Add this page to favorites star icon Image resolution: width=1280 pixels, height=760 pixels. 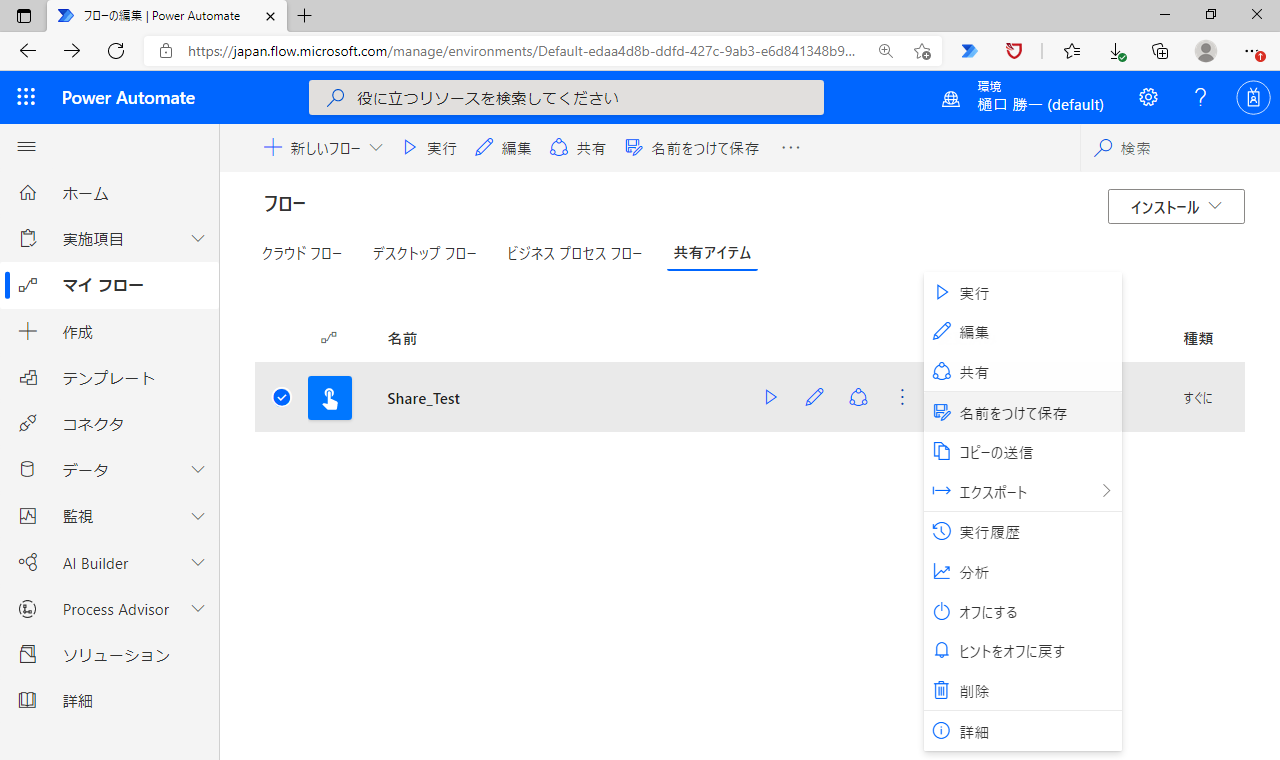[922, 51]
